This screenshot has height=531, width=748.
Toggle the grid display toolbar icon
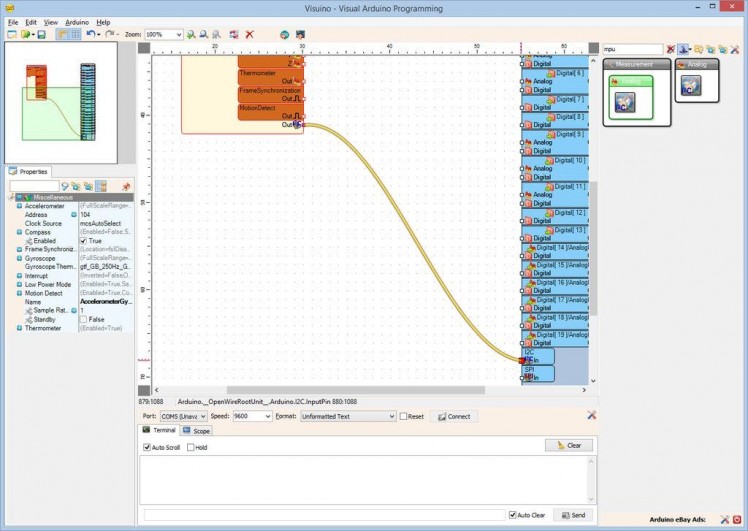pyautogui.click(x=75, y=34)
